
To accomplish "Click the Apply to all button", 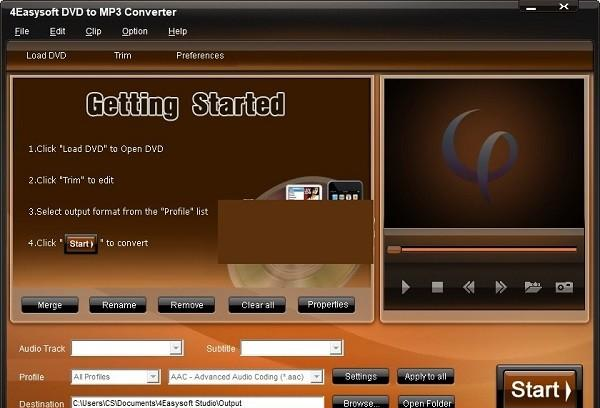I will pos(426,377).
